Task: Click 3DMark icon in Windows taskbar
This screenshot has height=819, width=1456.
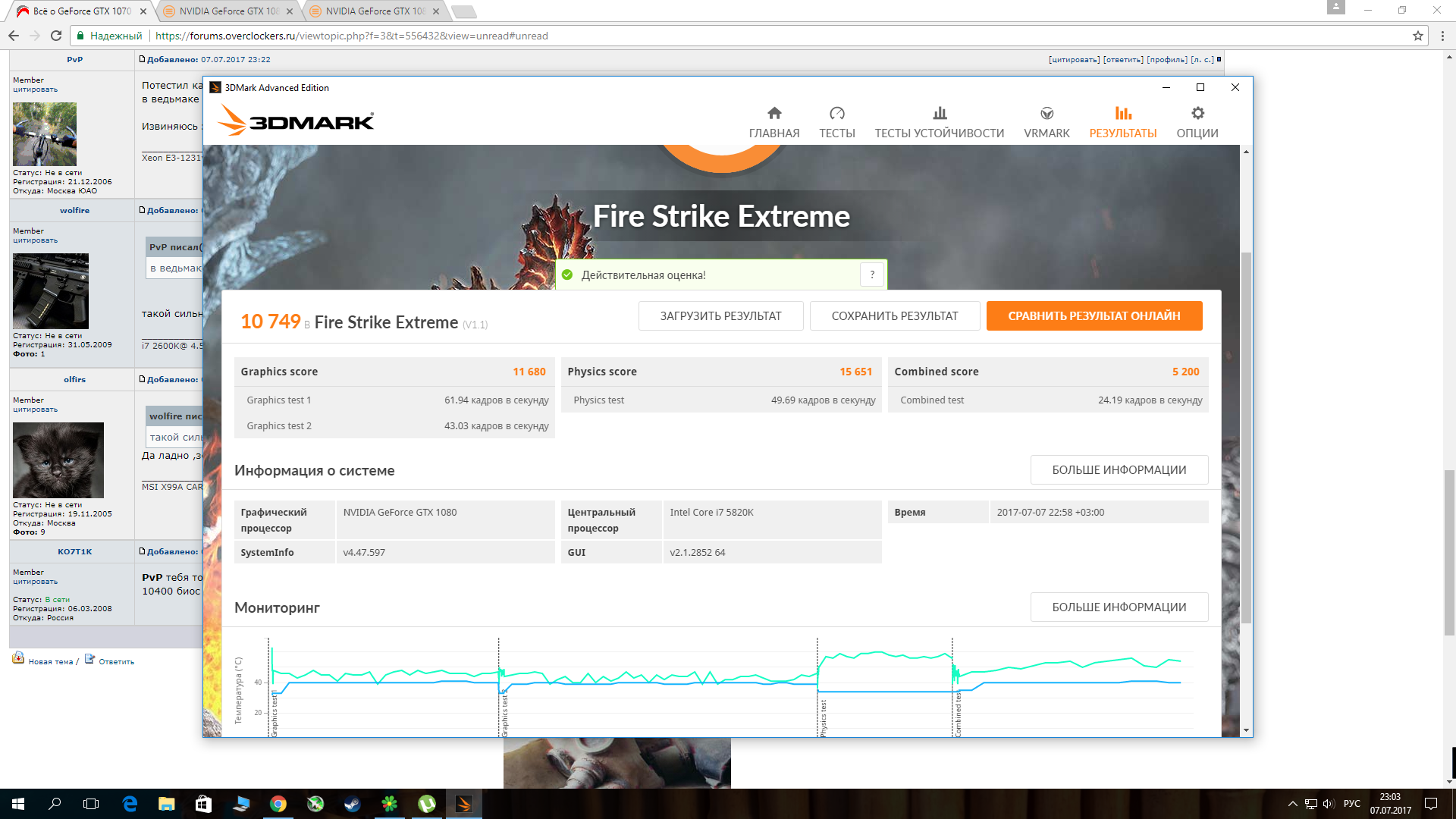Action: click(x=463, y=804)
